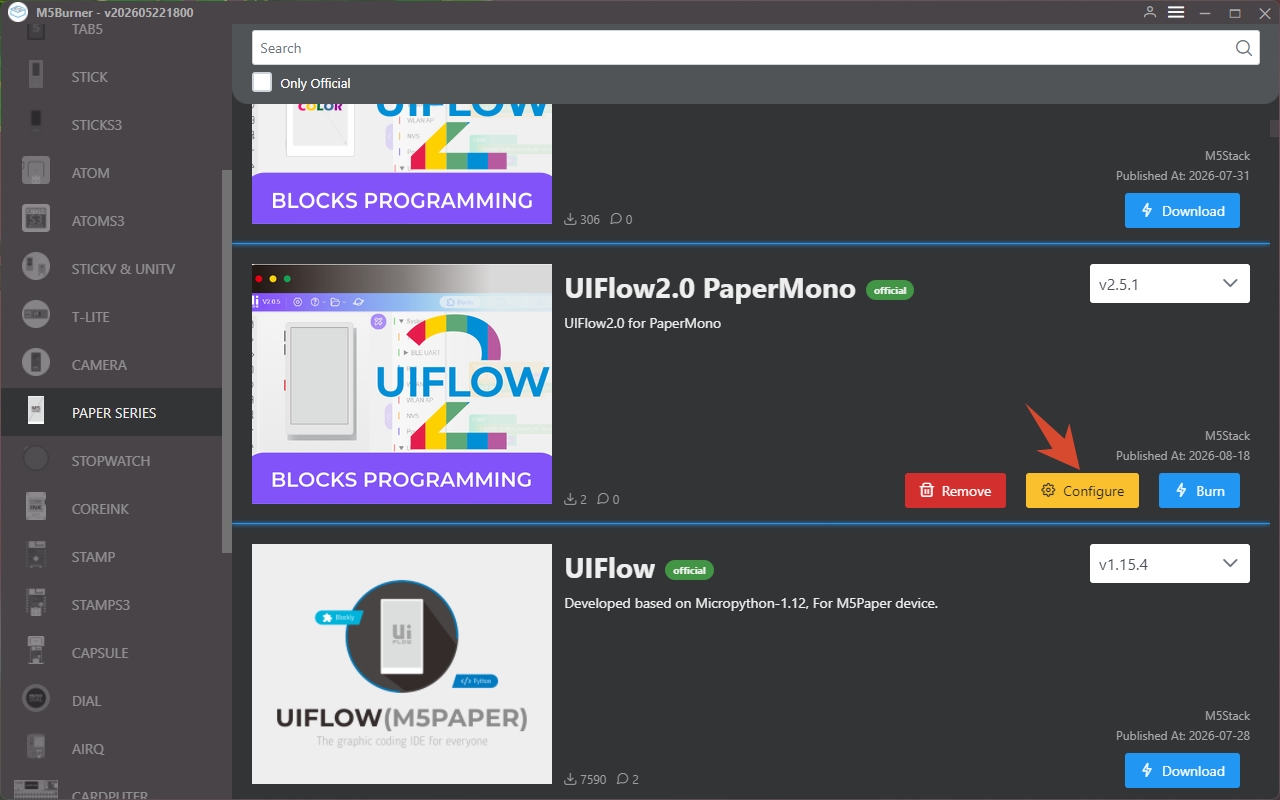Download the firmware published 2026-07-31
The width and height of the screenshot is (1280, 800).
pyautogui.click(x=1182, y=210)
